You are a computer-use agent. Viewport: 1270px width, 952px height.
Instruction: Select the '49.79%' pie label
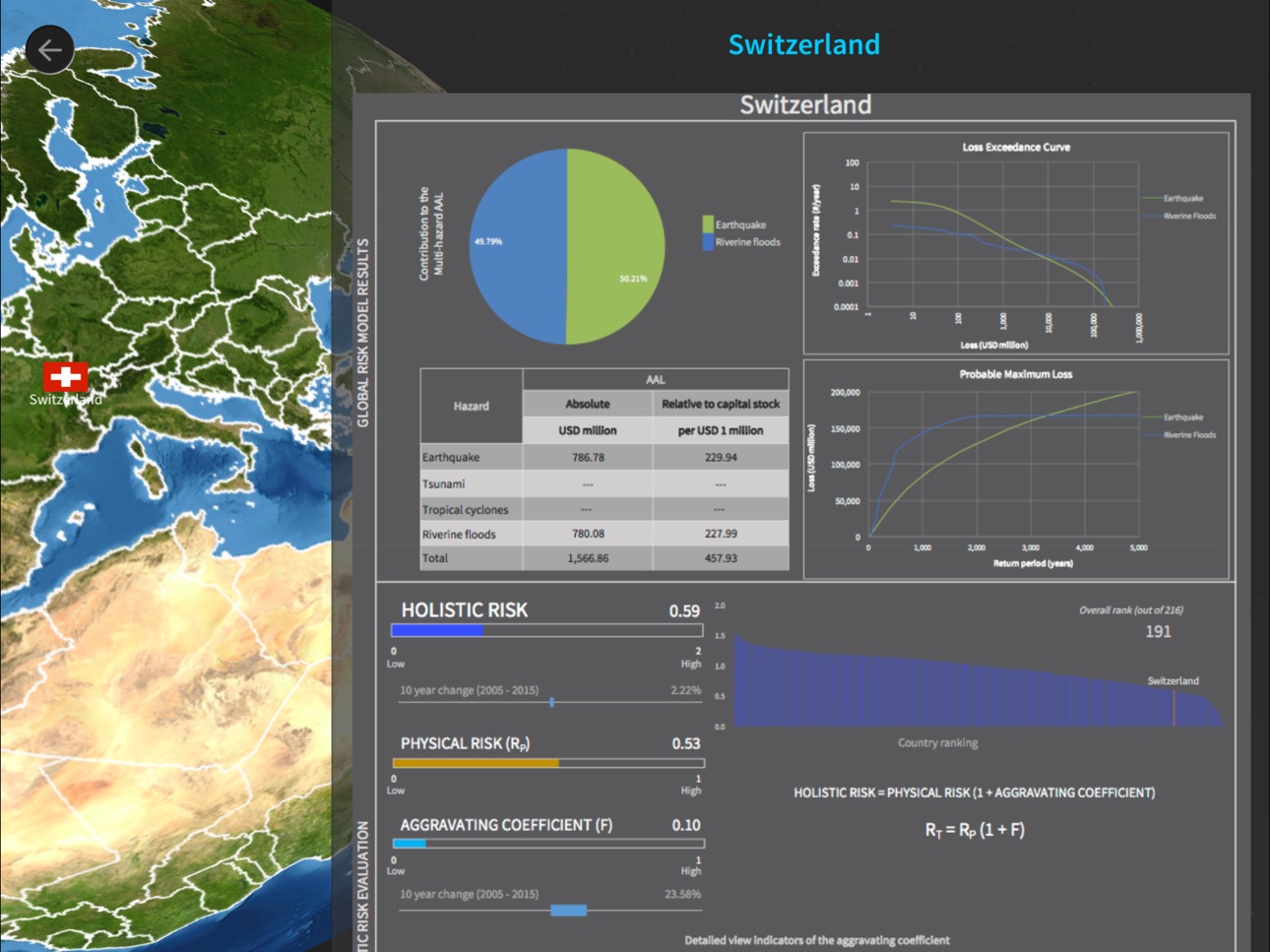[x=488, y=241]
